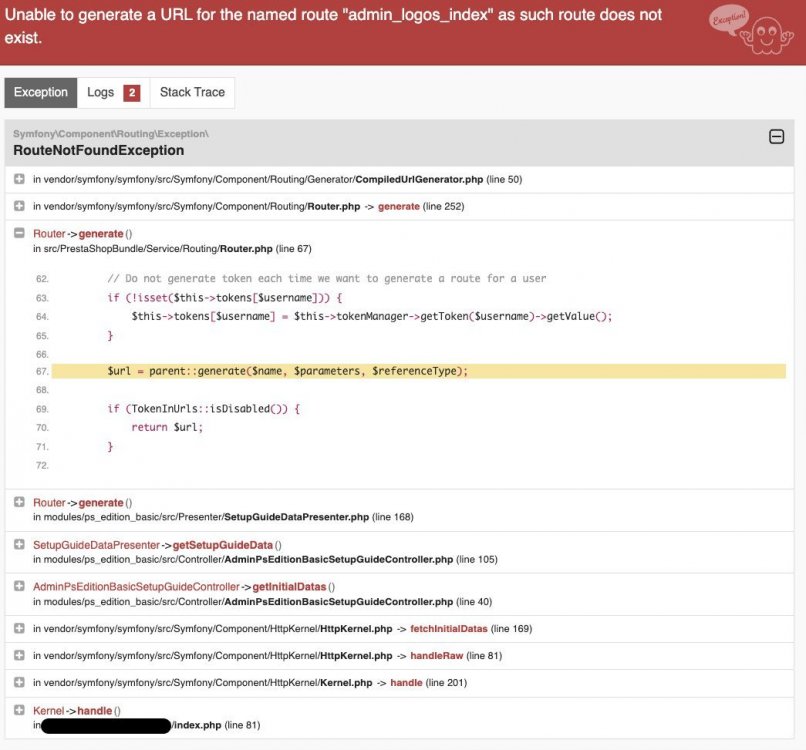Image resolution: width=806 pixels, height=750 pixels.
Task: Click HttpKernel.php file name at line 169
Action: point(356,629)
